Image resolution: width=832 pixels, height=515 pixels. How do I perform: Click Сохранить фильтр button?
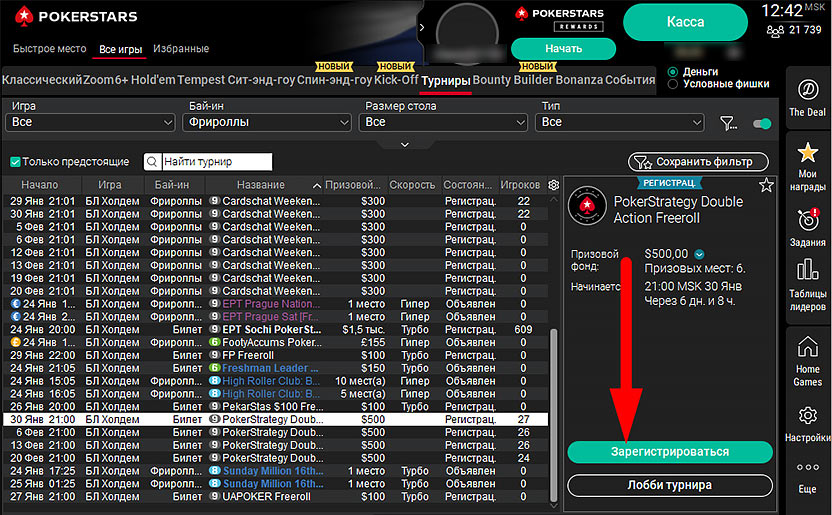pos(698,162)
